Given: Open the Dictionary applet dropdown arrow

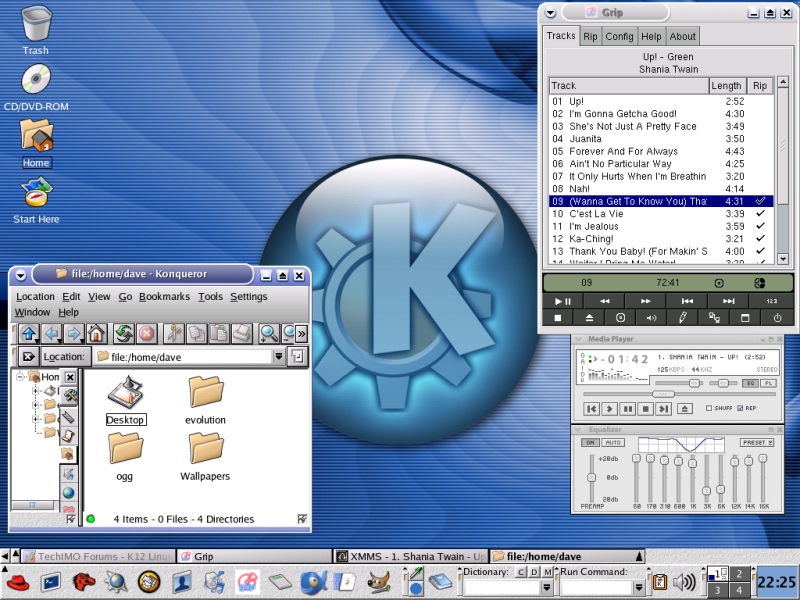Looking at the screenshot, I should (x=546, y=588).
